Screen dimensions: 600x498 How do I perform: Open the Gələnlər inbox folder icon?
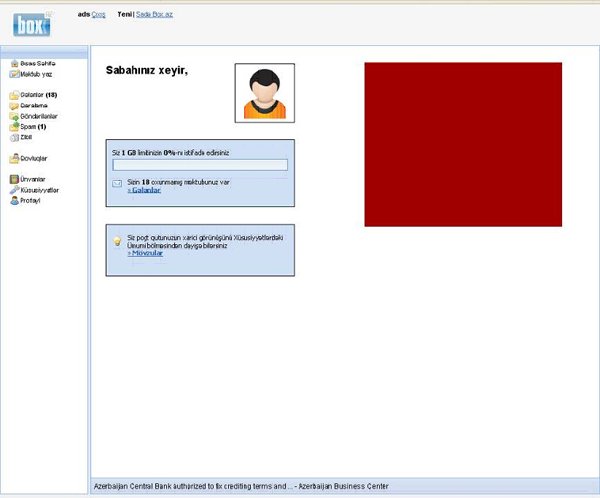point(14,95)
